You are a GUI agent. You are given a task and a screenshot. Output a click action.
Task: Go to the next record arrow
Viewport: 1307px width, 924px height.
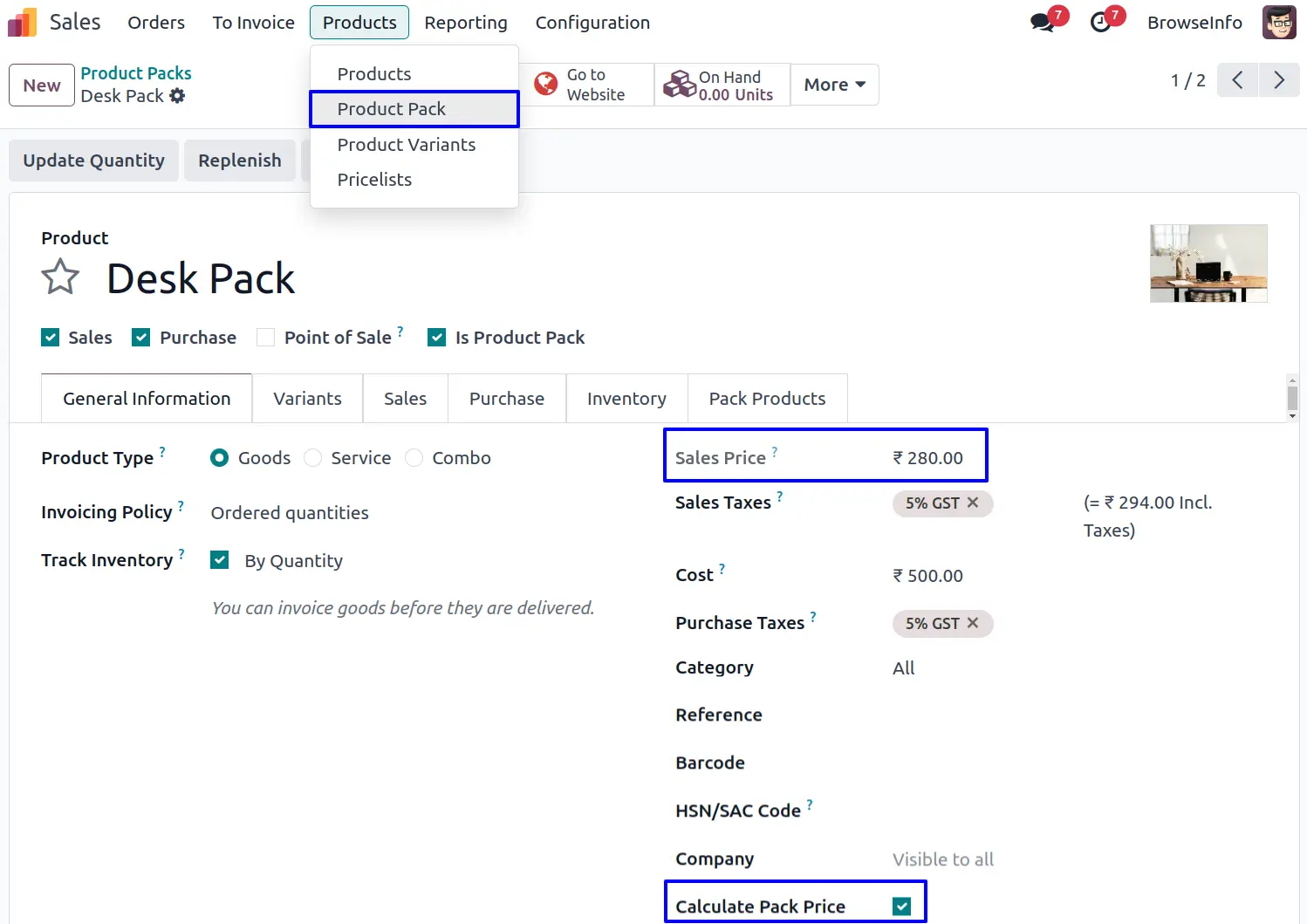click(1279, 80)
